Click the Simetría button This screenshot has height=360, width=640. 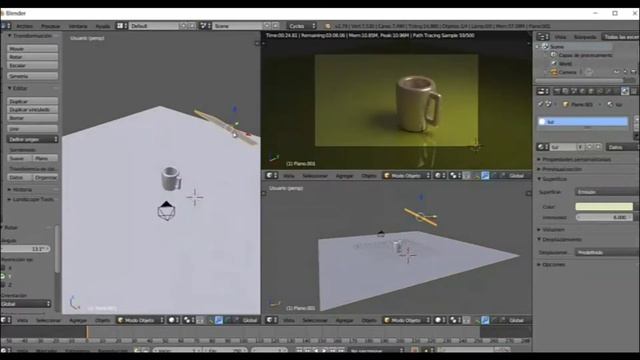(32, 76)
